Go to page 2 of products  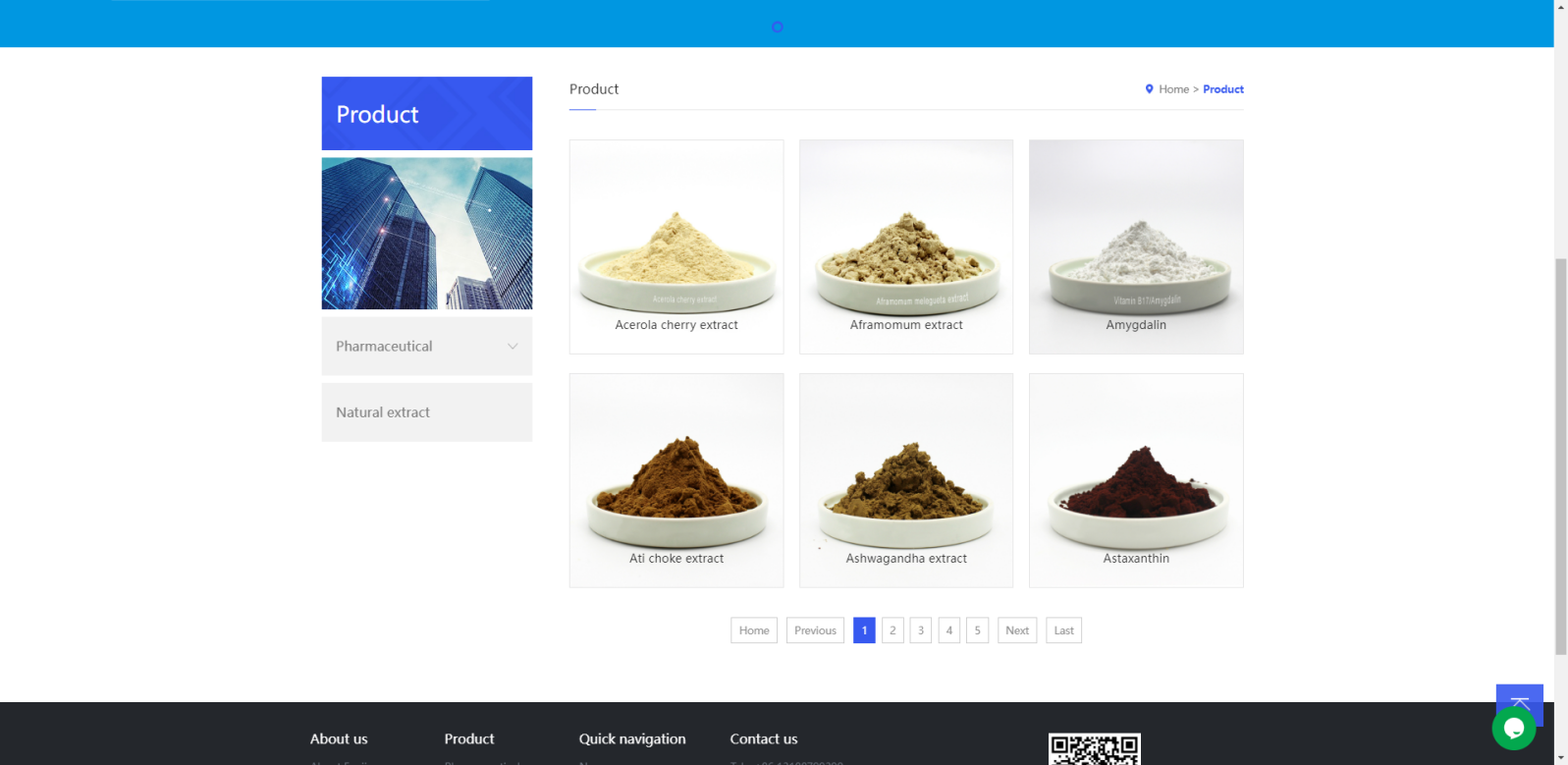pos(892,630)
